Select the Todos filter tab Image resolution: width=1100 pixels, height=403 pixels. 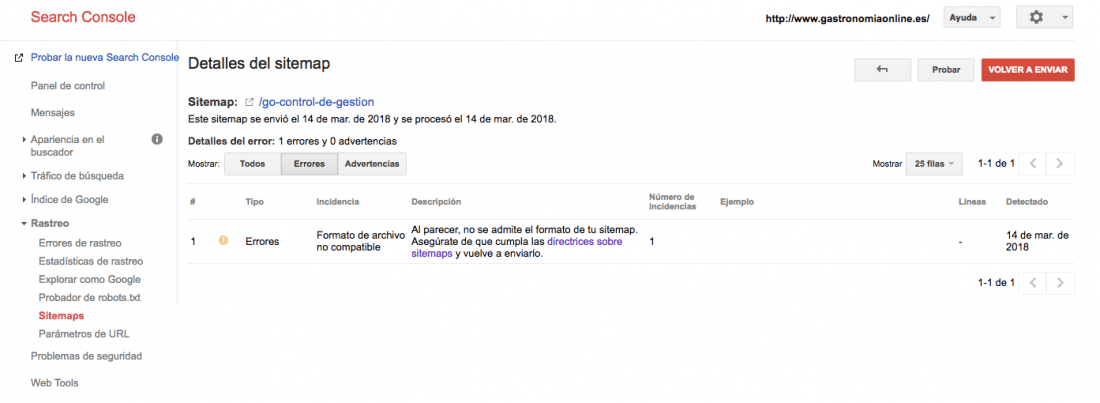(x=252, y=164)
